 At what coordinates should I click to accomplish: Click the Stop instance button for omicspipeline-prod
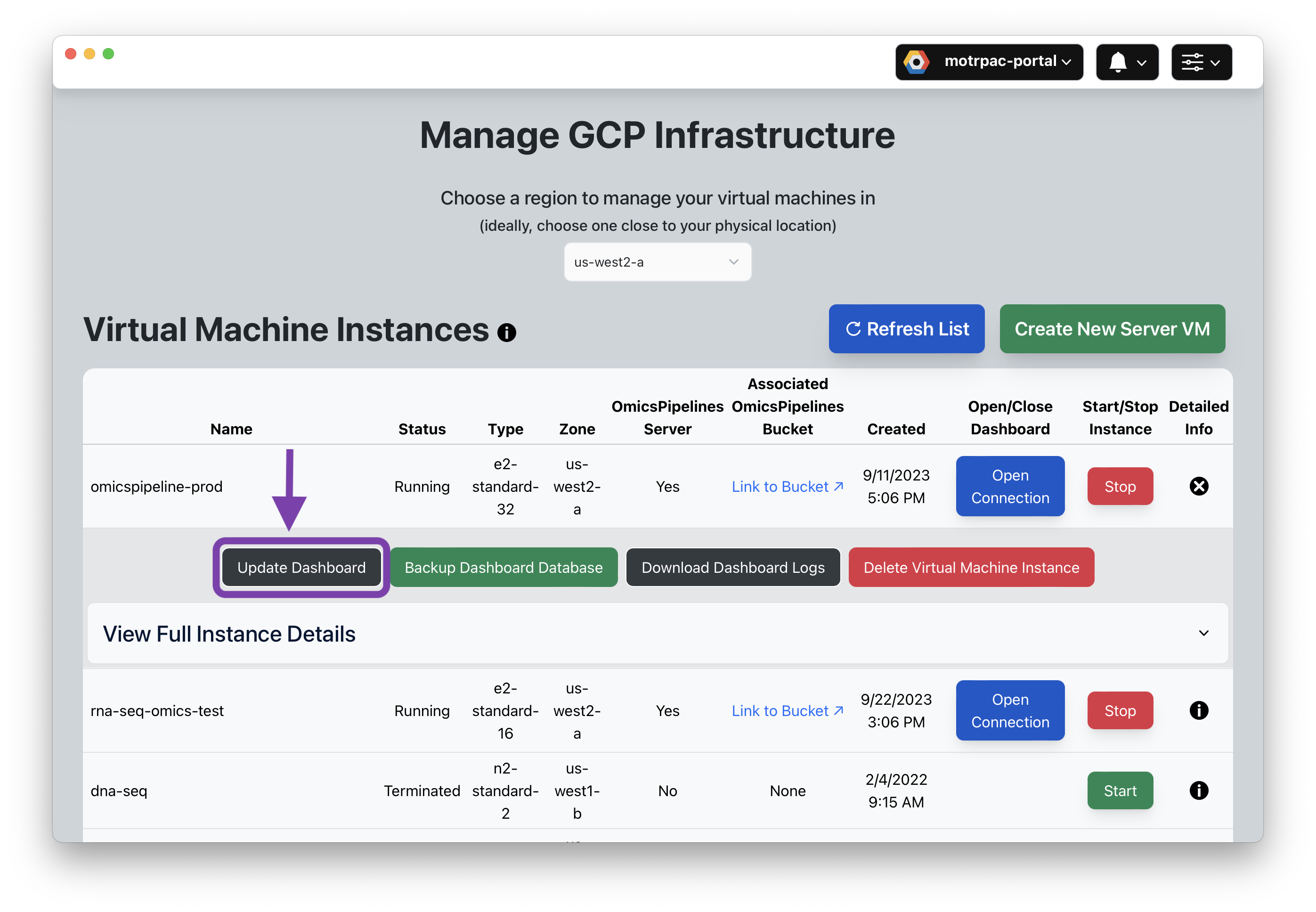tap(1119, 486)
